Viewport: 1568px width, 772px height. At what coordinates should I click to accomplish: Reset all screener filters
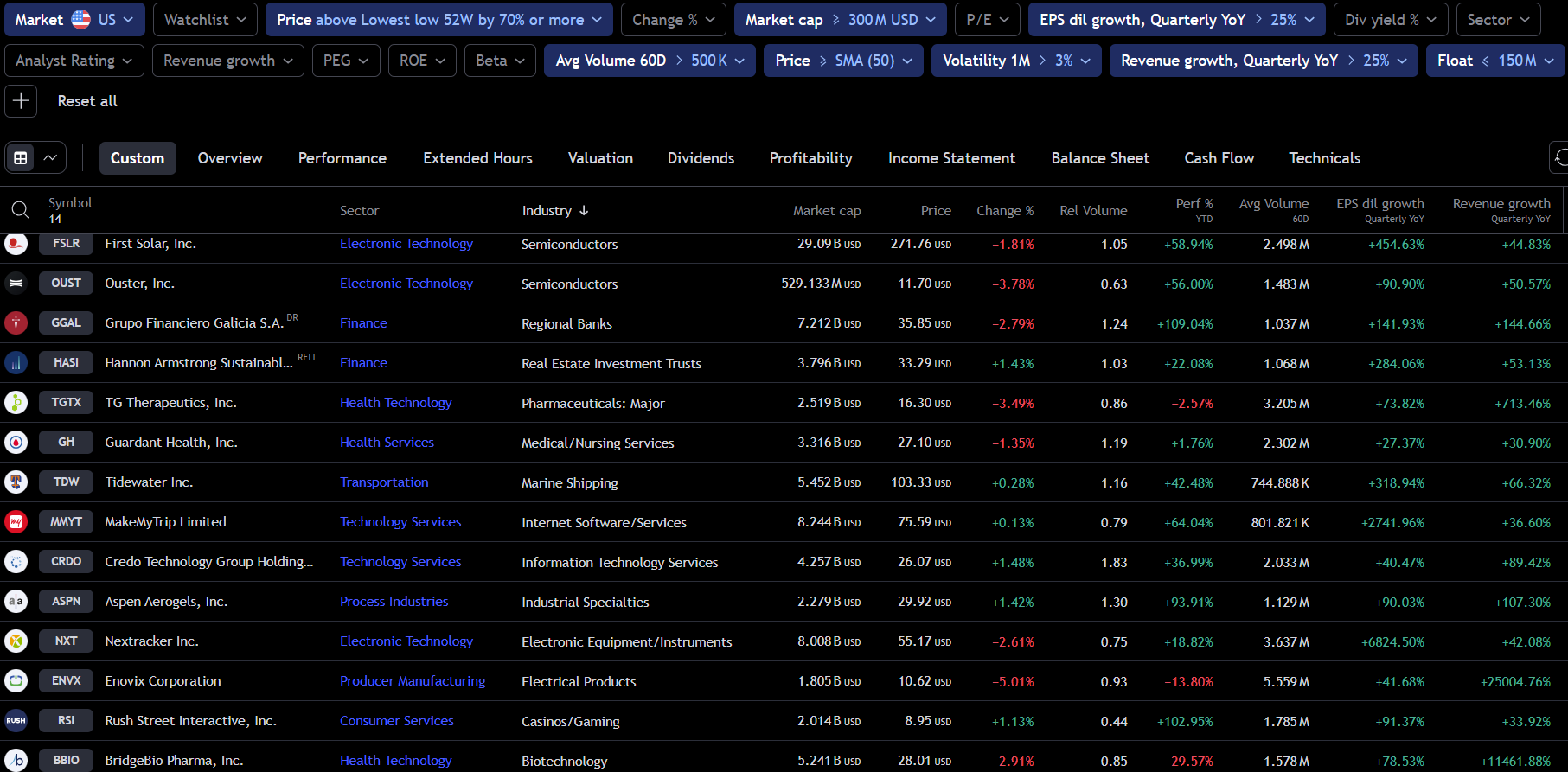[x=87, y=101]
